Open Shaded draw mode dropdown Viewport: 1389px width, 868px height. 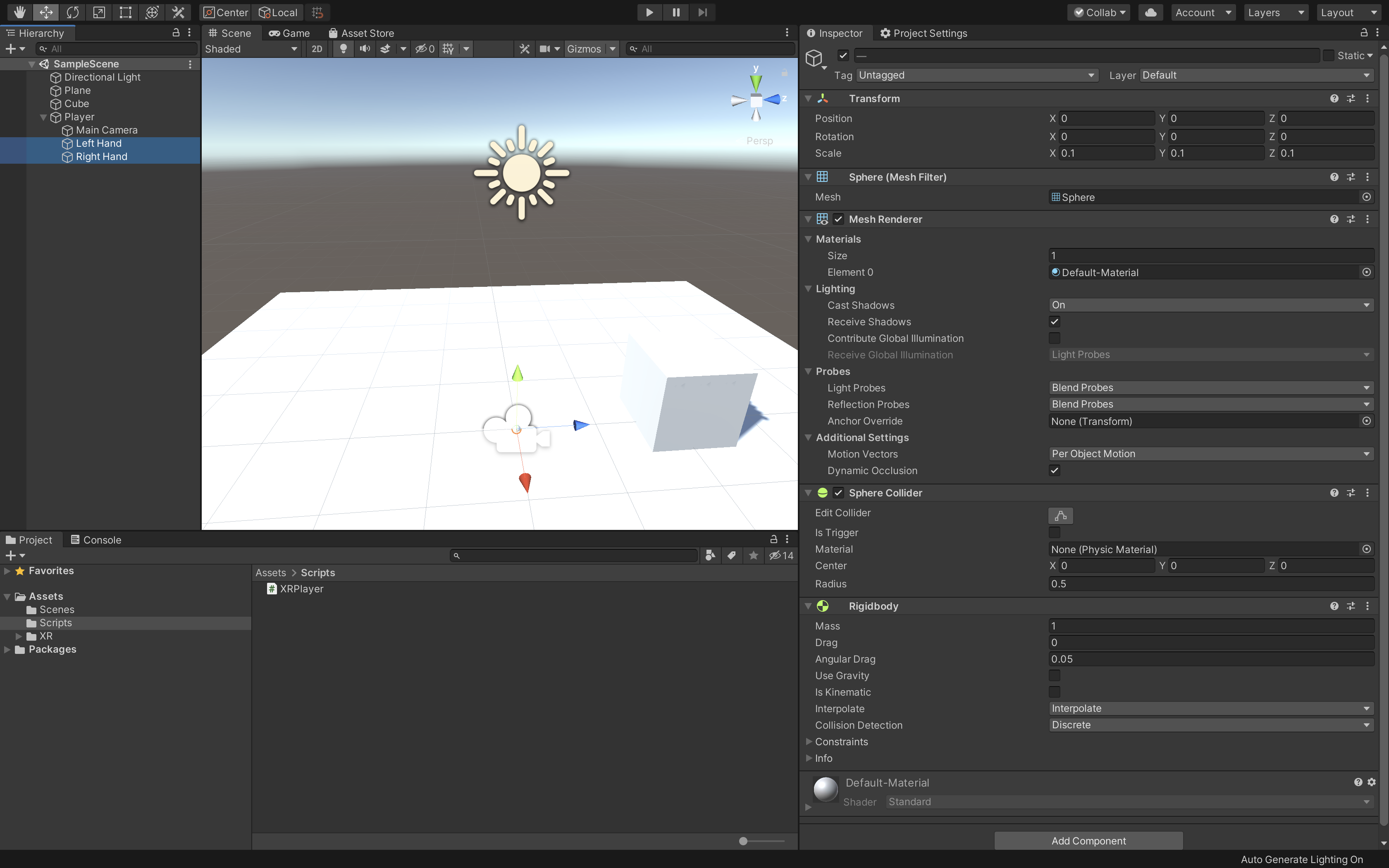click(x=251, y=49)
